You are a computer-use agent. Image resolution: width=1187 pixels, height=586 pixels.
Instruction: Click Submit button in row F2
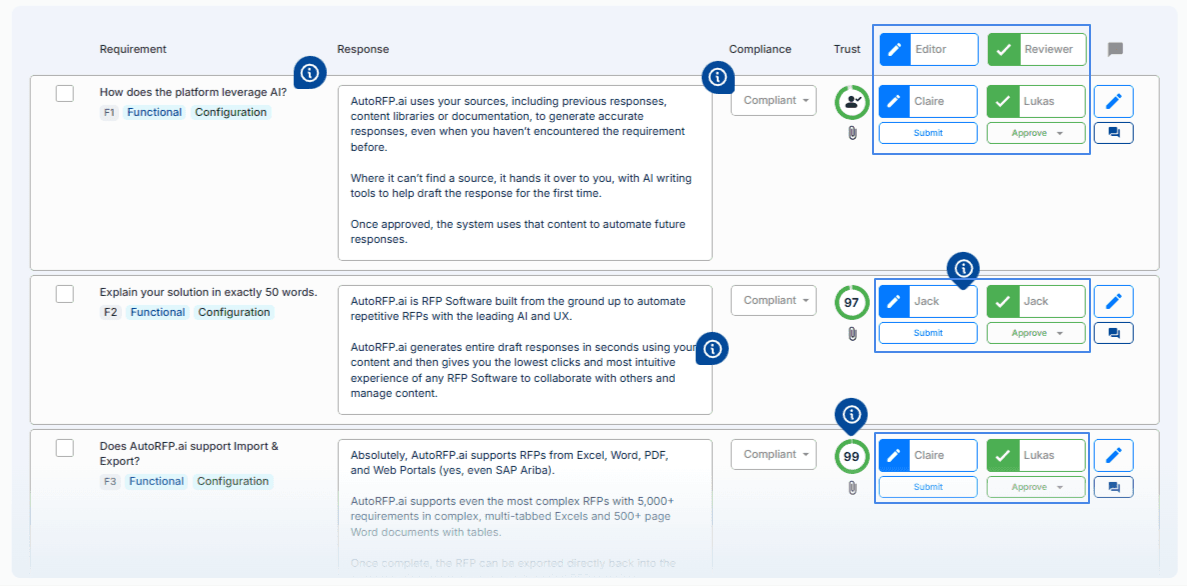(x=928, y=333)
